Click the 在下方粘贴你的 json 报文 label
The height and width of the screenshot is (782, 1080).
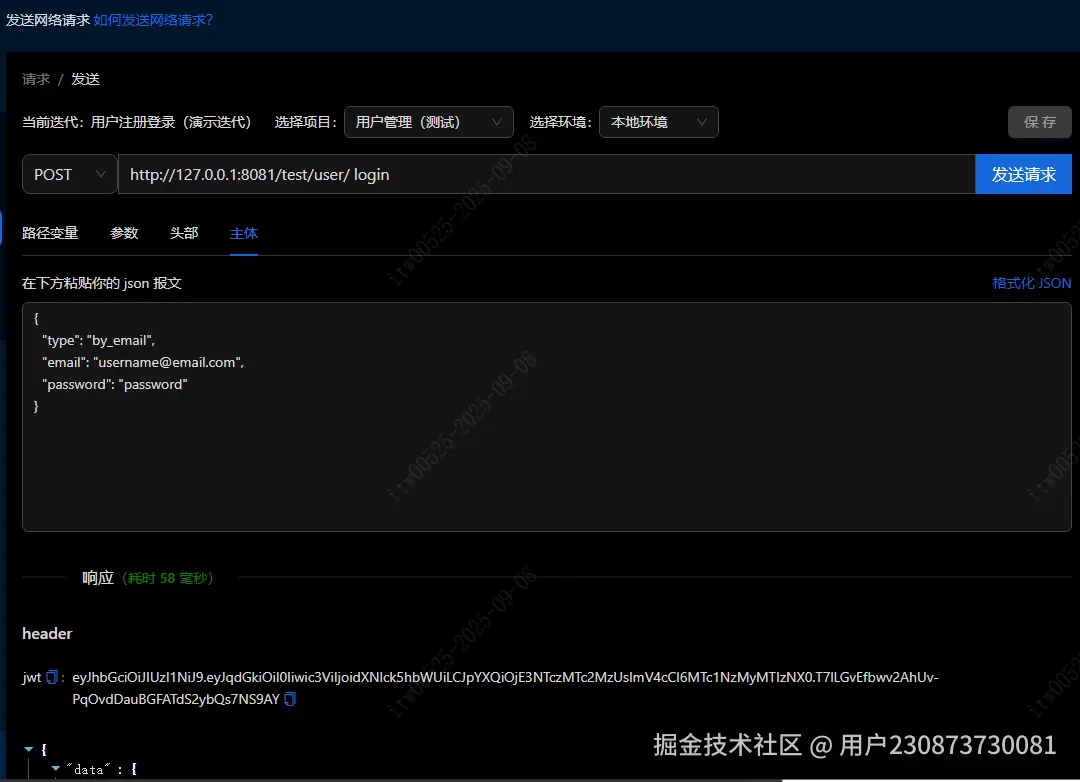(x=102, y=283)
